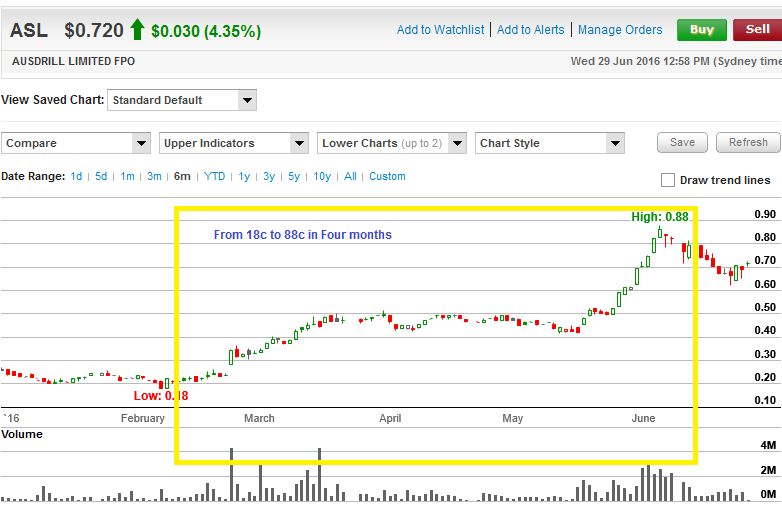Click the Refresh chart button
Image resolution: width=782 pixels, height=511 pixels.
[748, 143]
